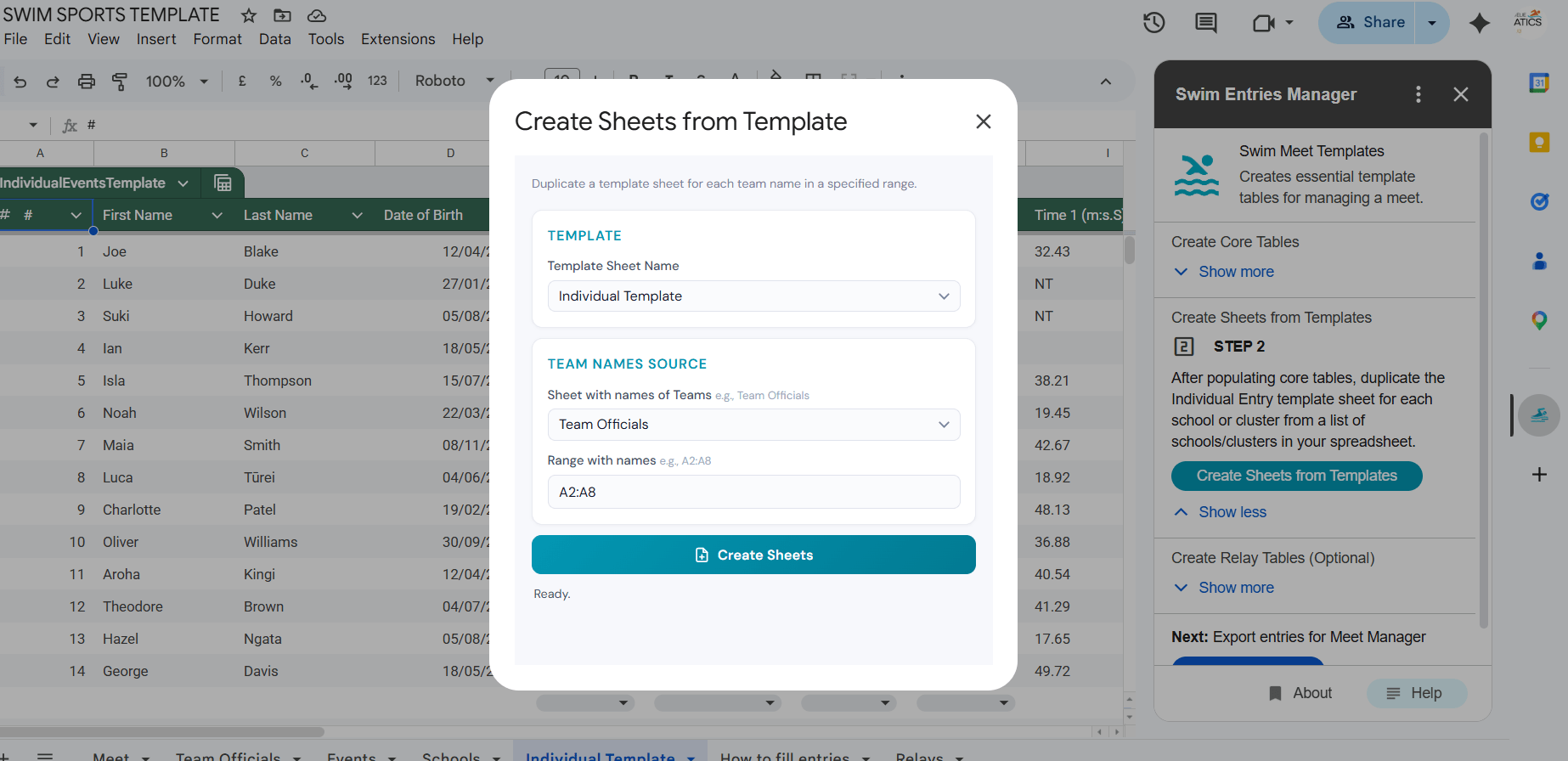Click the sidebar vertical scrollbar
The image size is (1568, 761).
pyautogui.click(x=1484, y=380)
